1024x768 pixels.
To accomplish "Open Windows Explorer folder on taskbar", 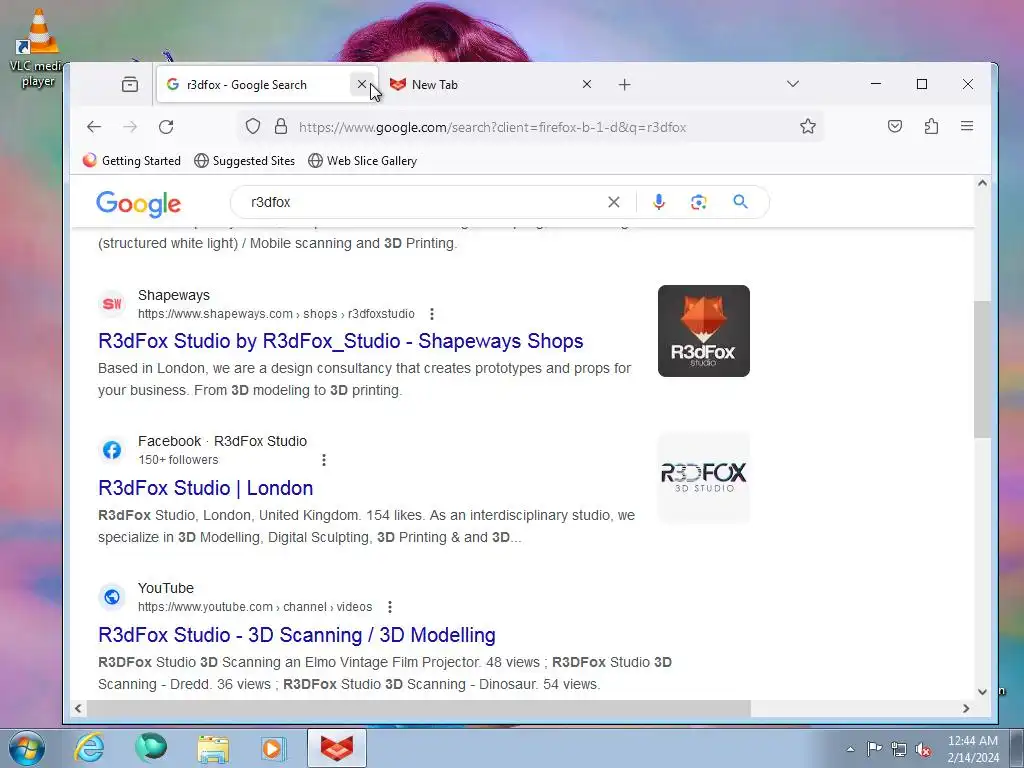I will [x=214, y=748].
